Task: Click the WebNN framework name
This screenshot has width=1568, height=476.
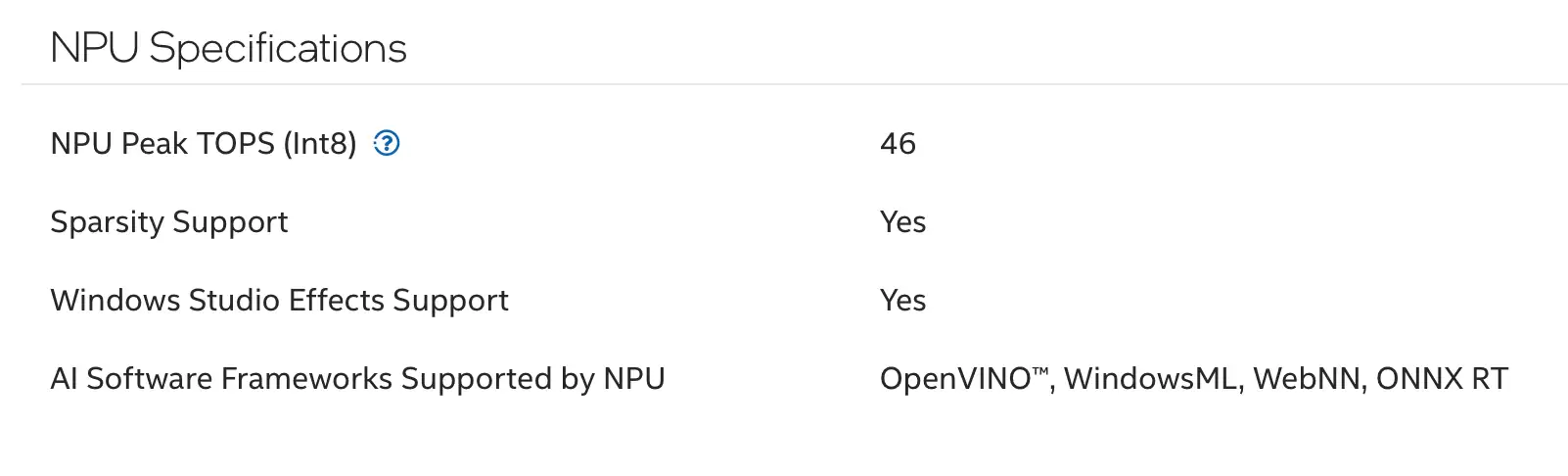Action: 1308,379
